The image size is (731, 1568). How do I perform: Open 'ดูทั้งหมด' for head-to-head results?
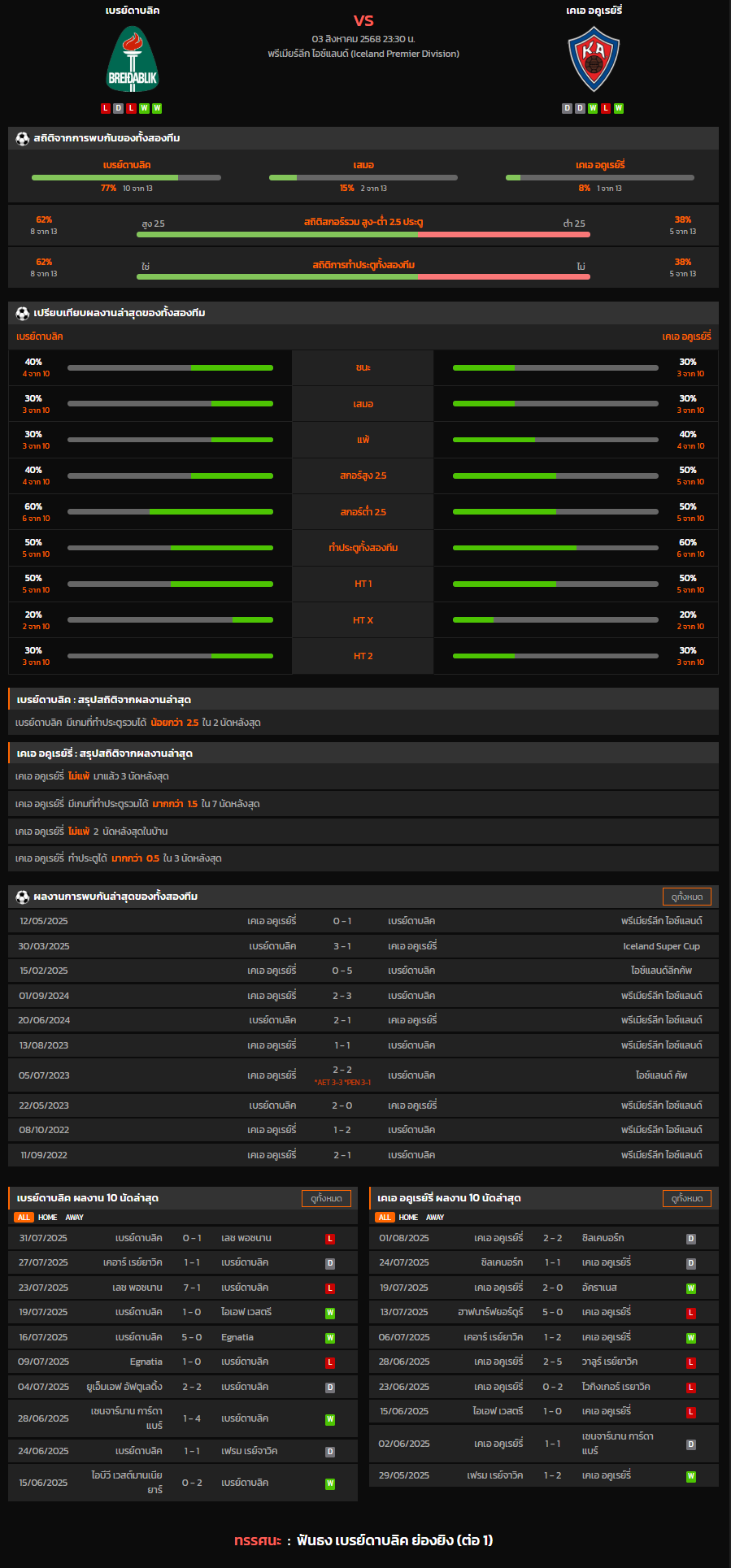pos(687,897)
